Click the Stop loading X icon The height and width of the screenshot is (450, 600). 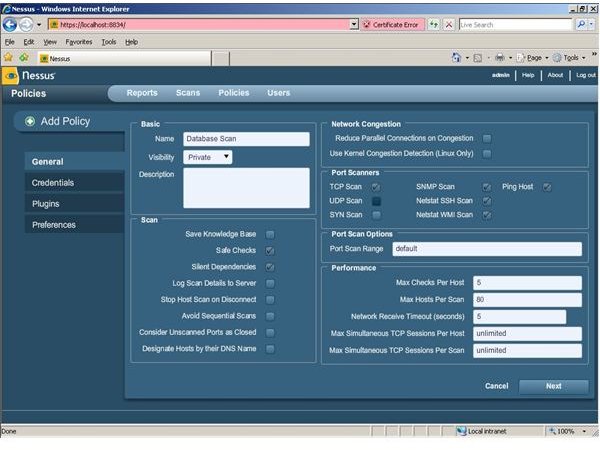point(449,24)
